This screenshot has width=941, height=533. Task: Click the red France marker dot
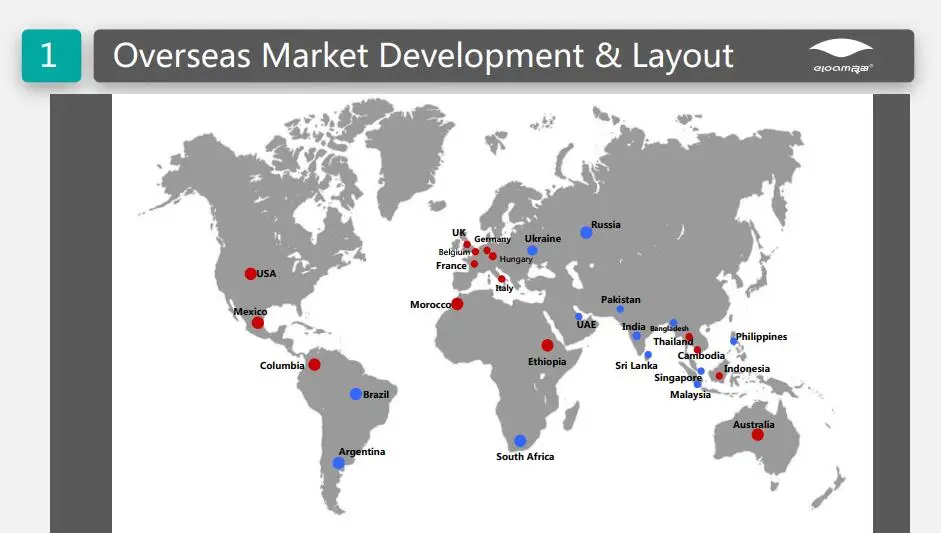click(474, 264)
